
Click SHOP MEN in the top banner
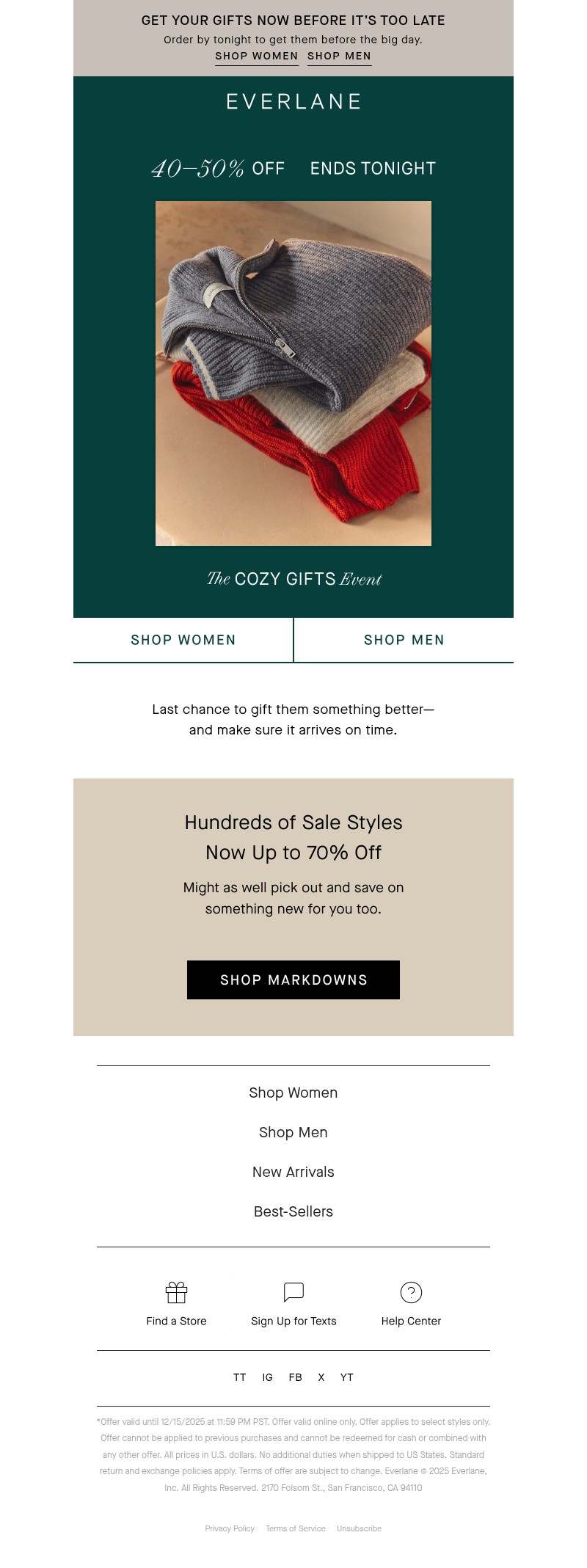[339, 56]
